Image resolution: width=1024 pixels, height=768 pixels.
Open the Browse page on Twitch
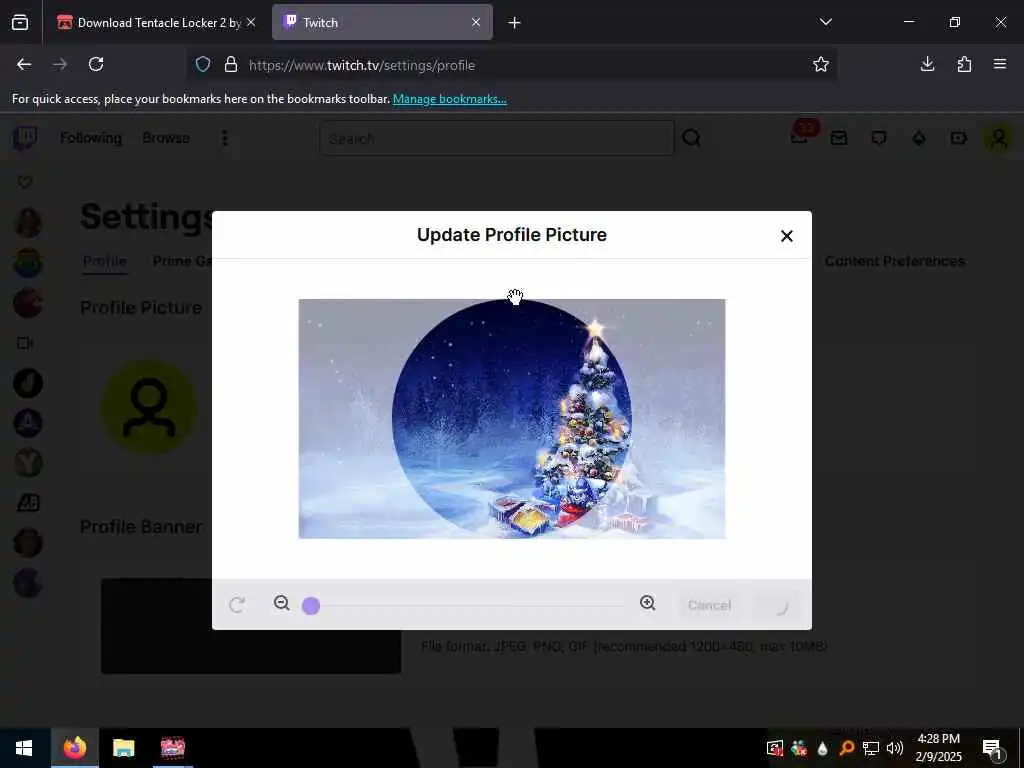click(x=166, y=138)
